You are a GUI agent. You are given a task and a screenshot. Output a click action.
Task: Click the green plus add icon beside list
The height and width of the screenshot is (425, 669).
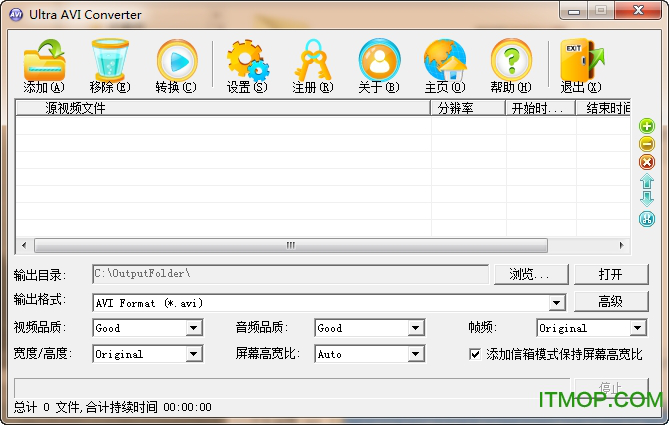(647, 126)
